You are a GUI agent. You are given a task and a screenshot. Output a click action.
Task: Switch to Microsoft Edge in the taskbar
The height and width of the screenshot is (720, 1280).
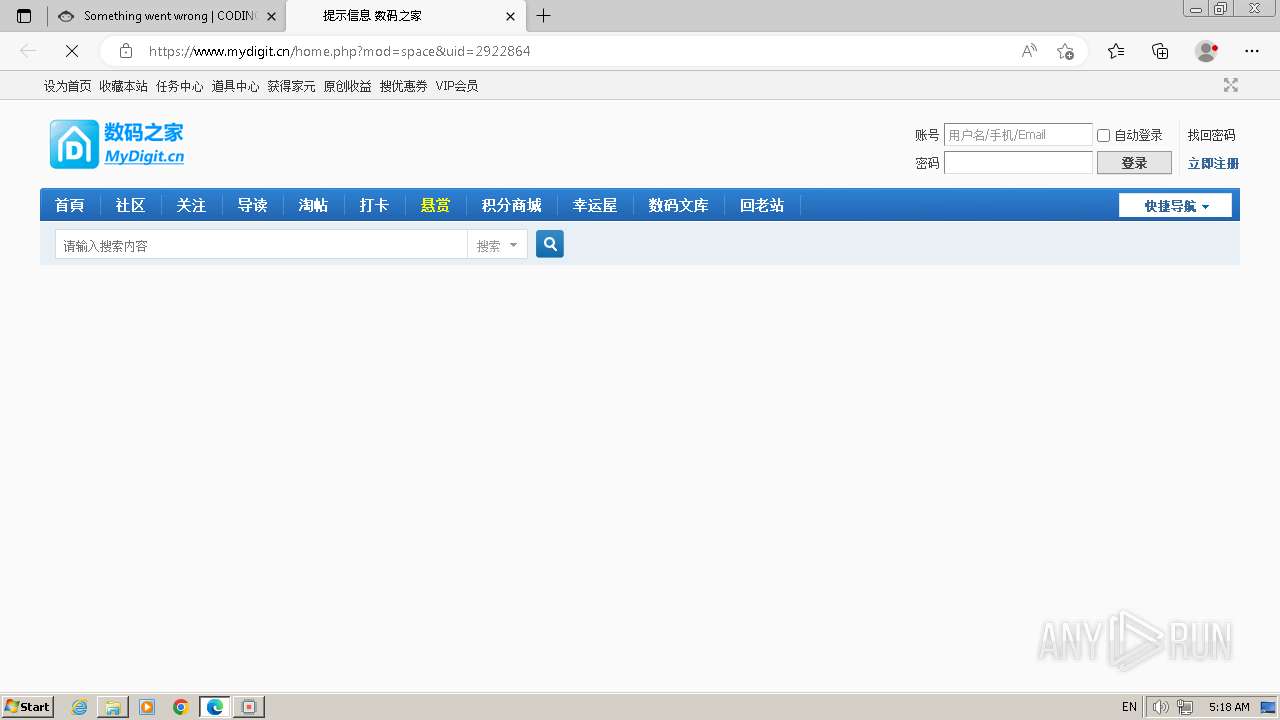click(x=215, y=707)
